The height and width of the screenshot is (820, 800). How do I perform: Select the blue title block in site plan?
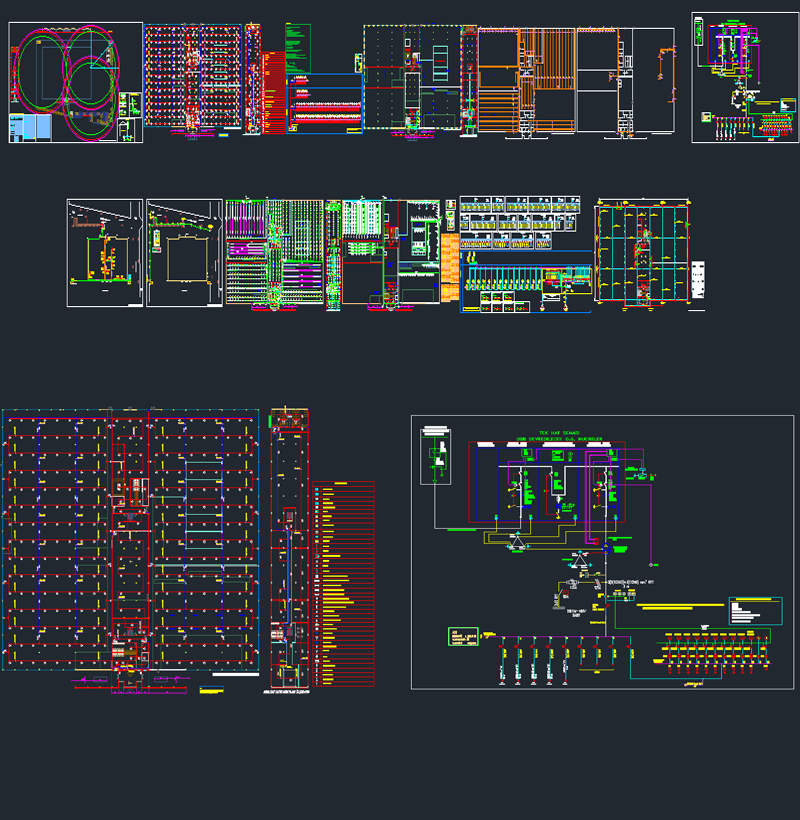click(30, 128)
